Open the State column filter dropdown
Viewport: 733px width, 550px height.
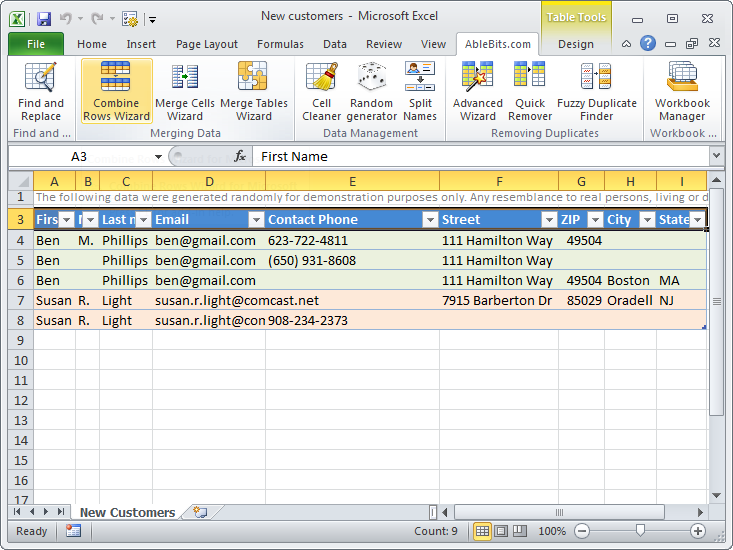pyautogui.click(x=697, y=220)
